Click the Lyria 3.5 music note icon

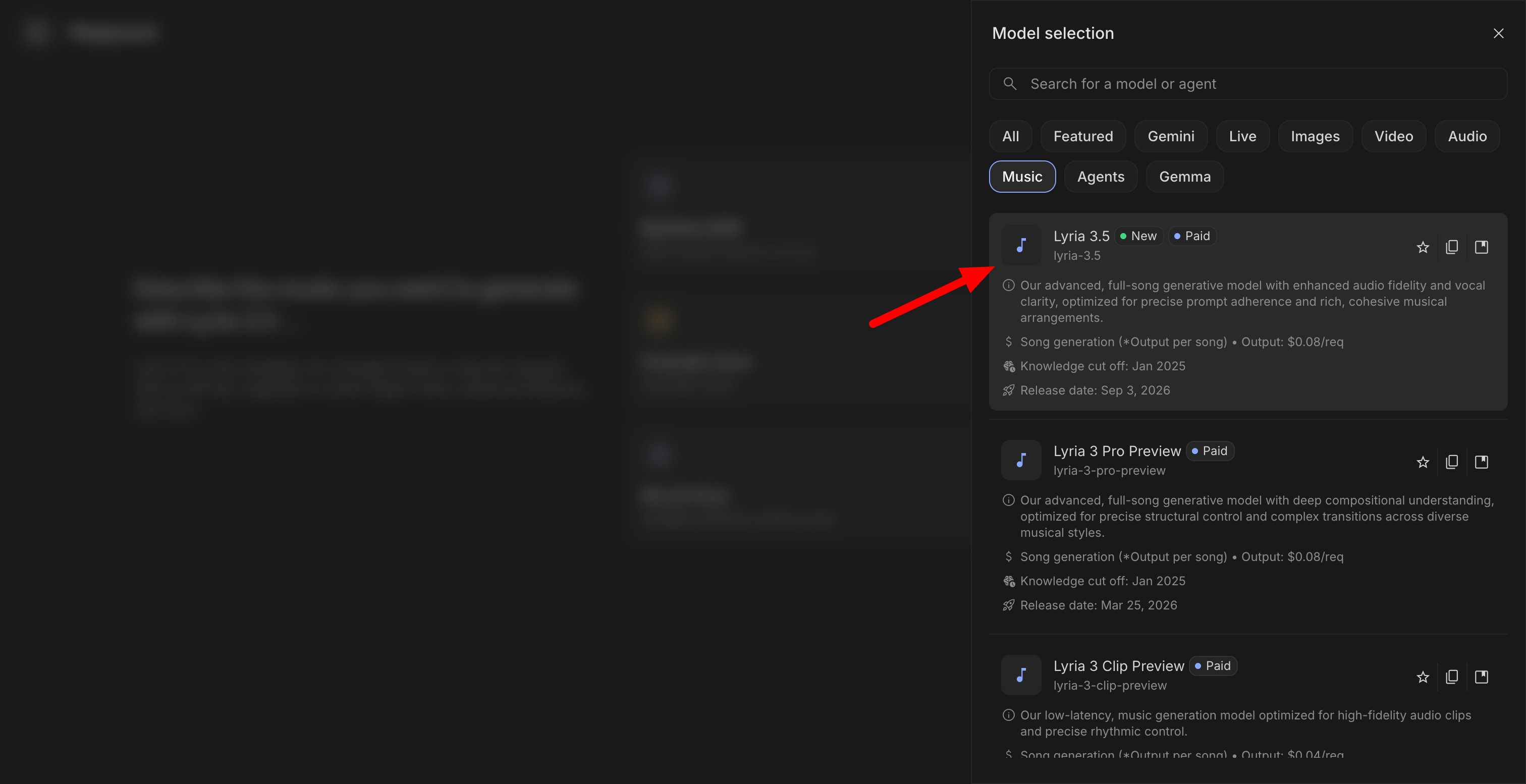[x=1021, y=245]
